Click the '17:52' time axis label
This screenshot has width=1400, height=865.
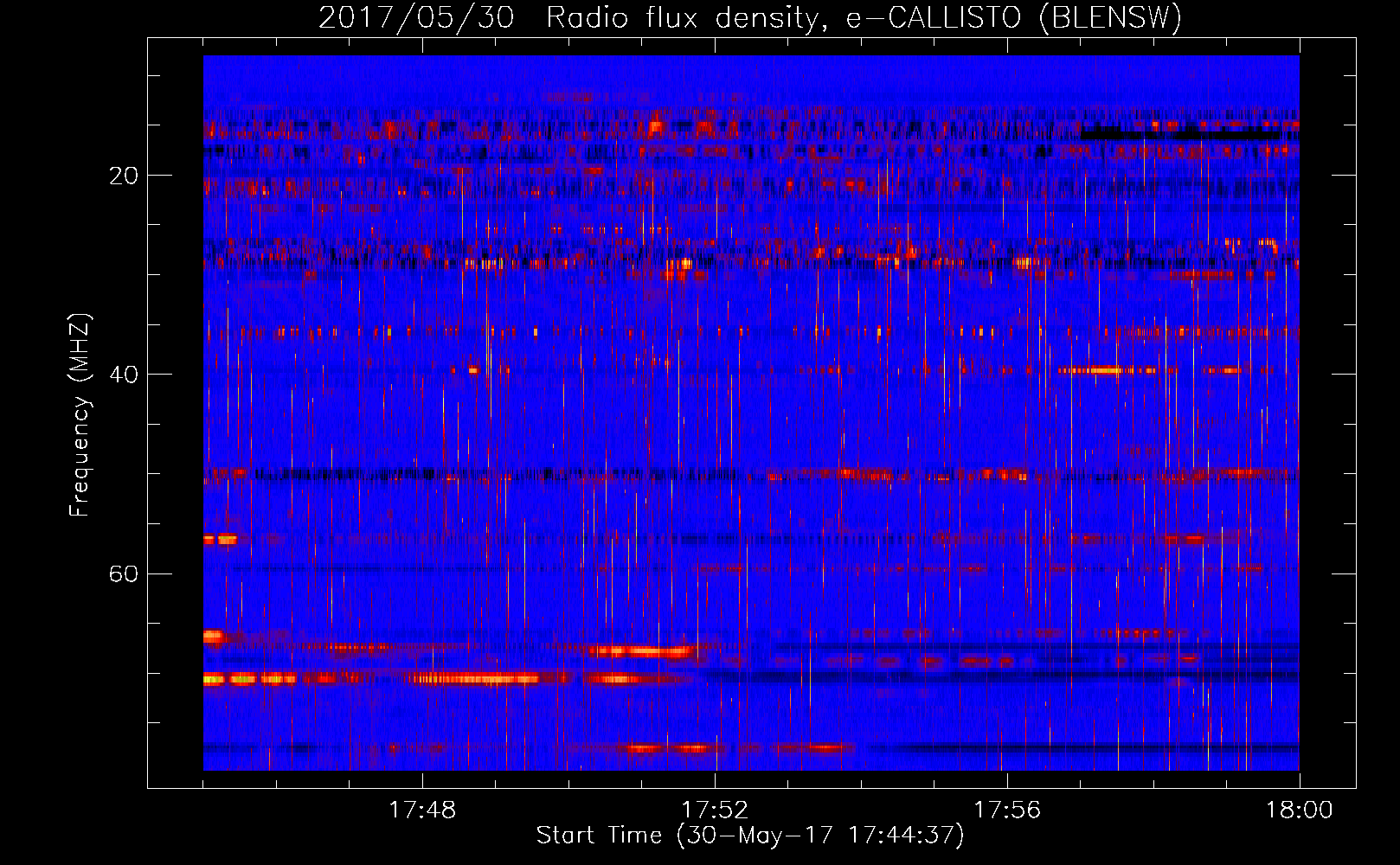click(715, 811)
